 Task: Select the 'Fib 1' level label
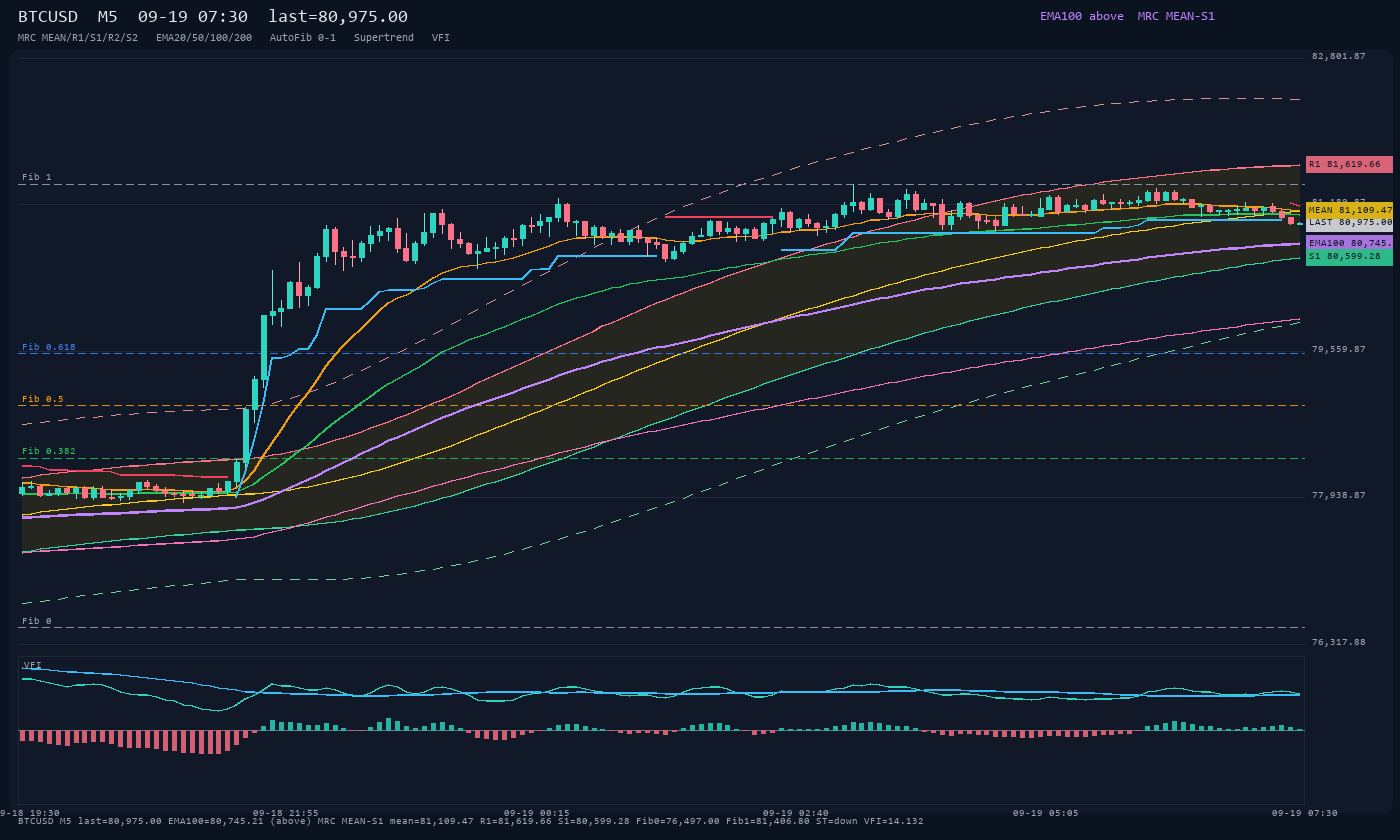(x=37, y=177)
